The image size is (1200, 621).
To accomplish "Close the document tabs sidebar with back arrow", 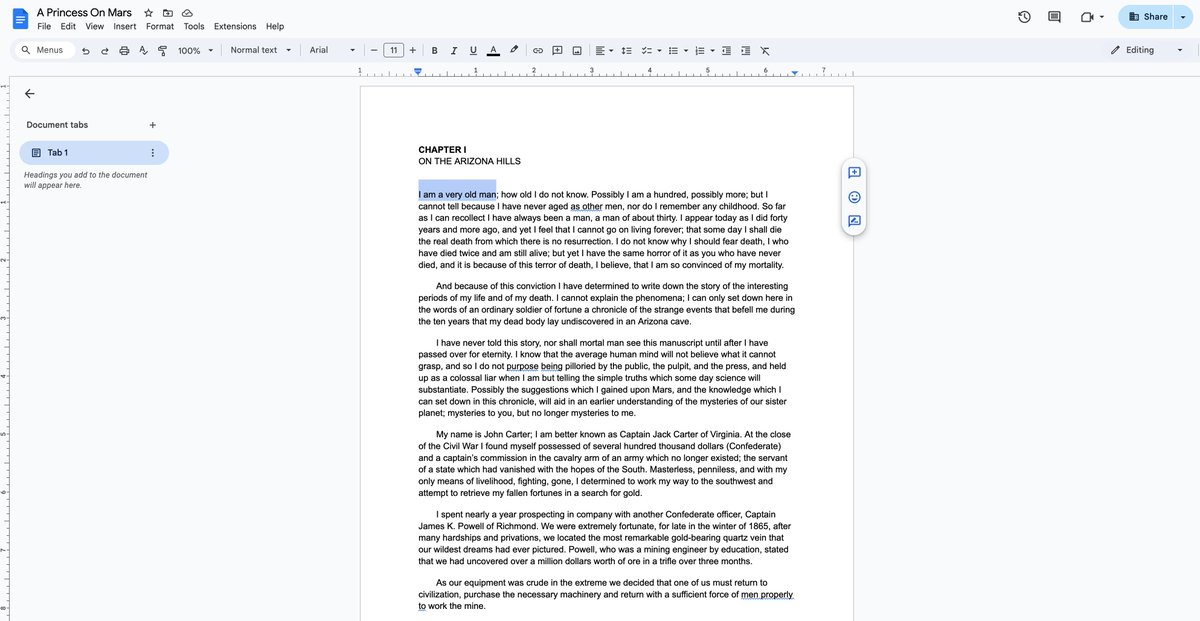I will point(29,93).
